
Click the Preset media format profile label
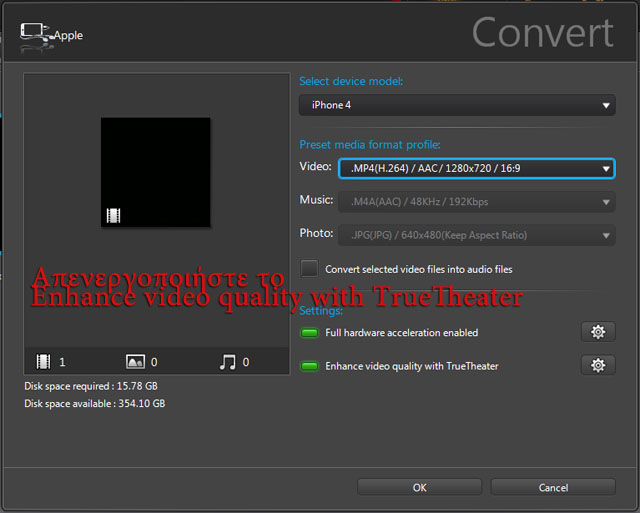pyautogui.click(x=370, y=144)
